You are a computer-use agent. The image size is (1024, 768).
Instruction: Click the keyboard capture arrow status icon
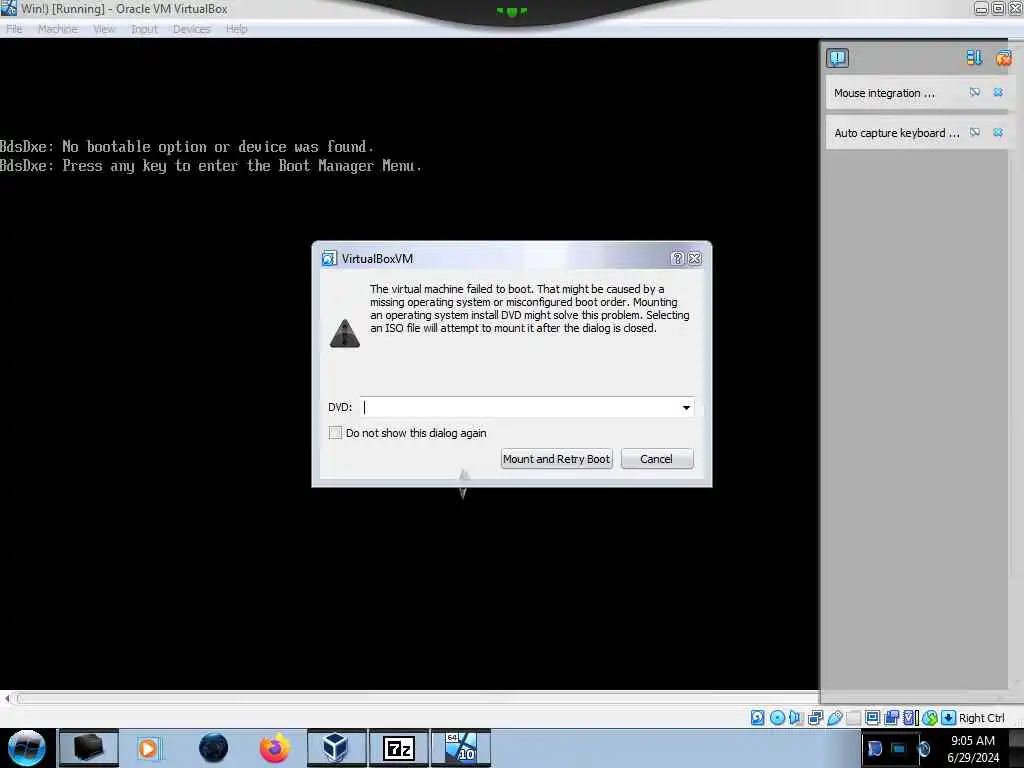(x=948, y=718)
